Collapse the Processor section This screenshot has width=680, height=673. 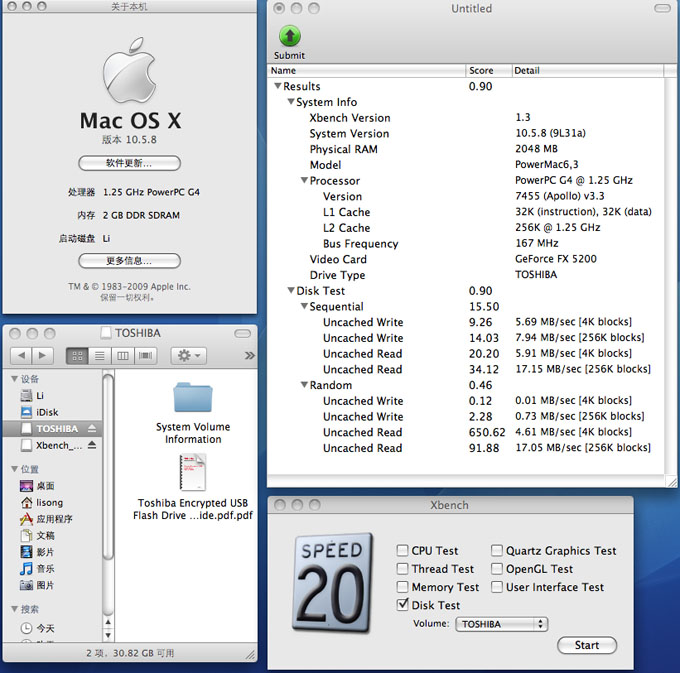[304, 180]
